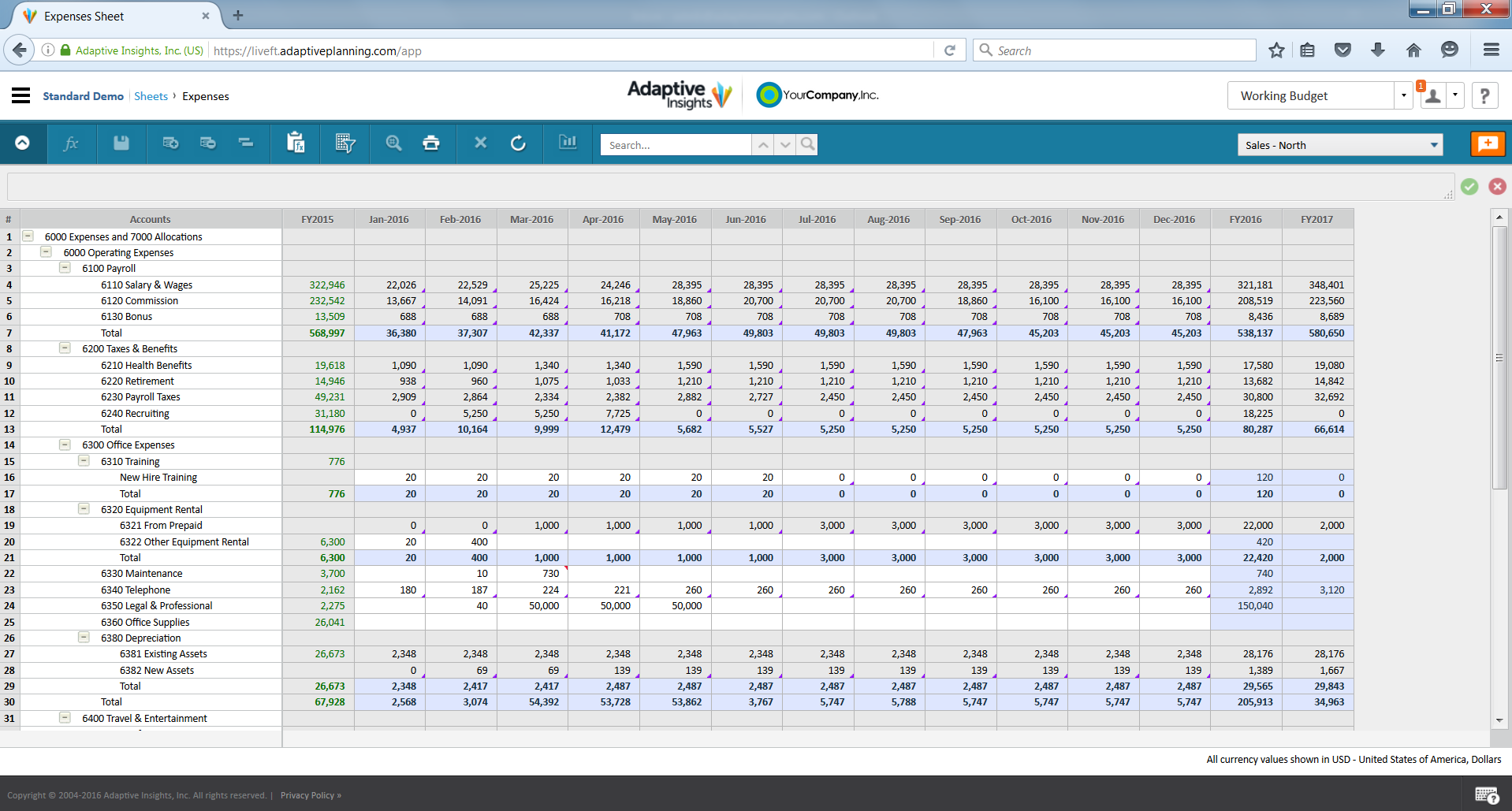This screenshot has width=1512, height=811.
Task: Click the paste clipboard toolbar icon
Action: (296, 143)
